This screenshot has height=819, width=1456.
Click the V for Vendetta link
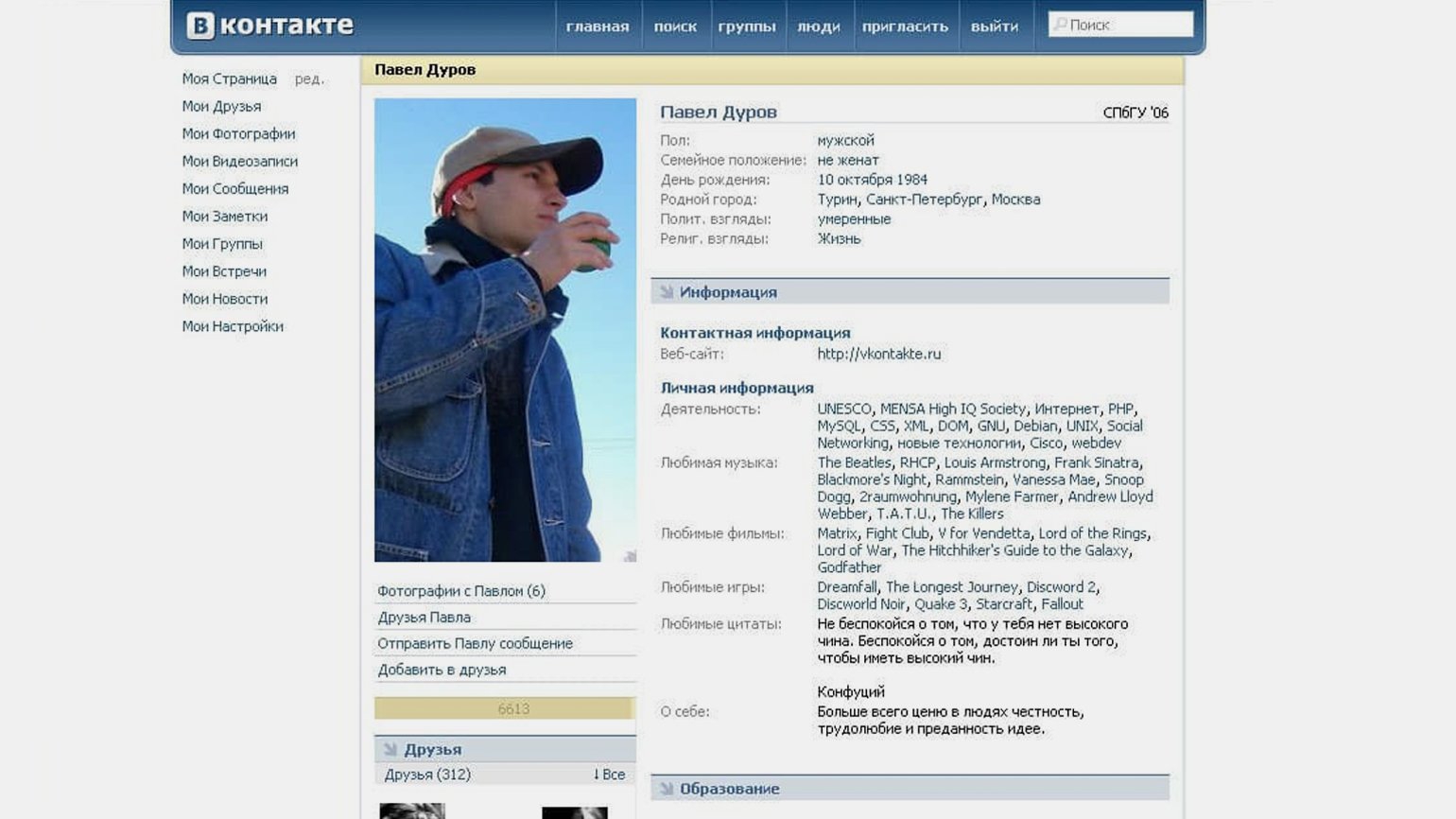coord(984,534)
